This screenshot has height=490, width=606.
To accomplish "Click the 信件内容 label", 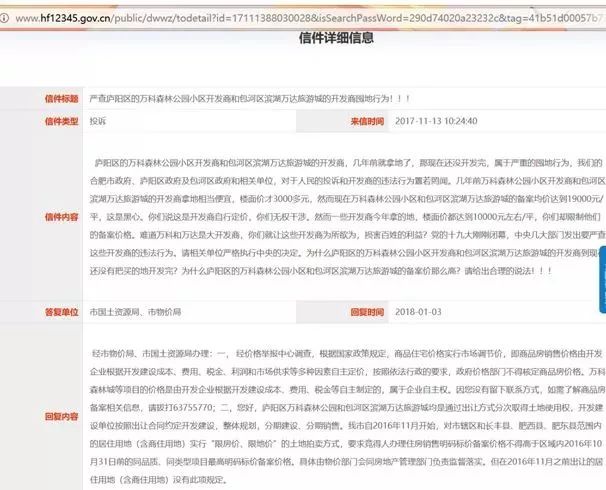I will (61, 217).
